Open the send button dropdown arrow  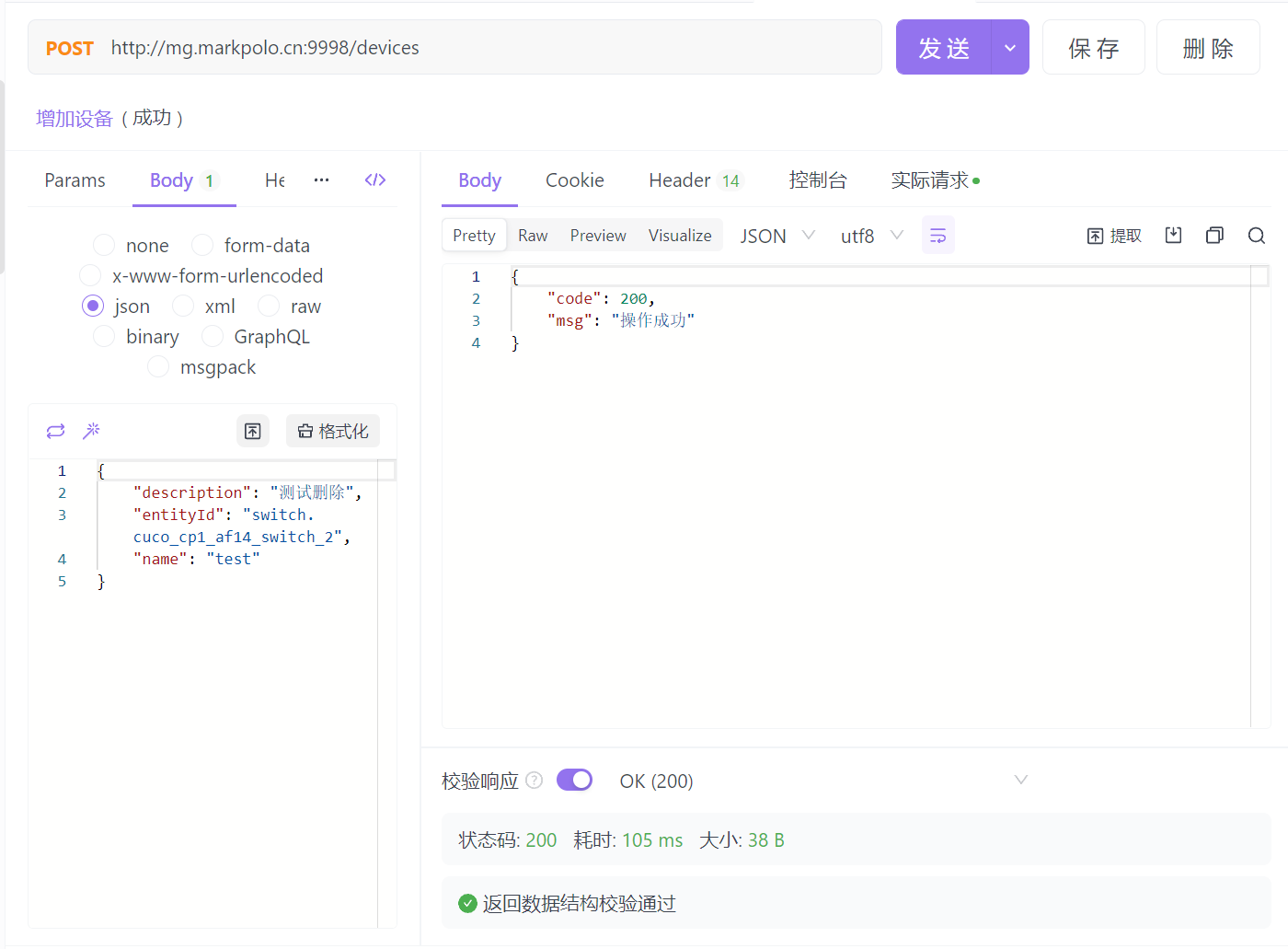tap(1009, 48)
